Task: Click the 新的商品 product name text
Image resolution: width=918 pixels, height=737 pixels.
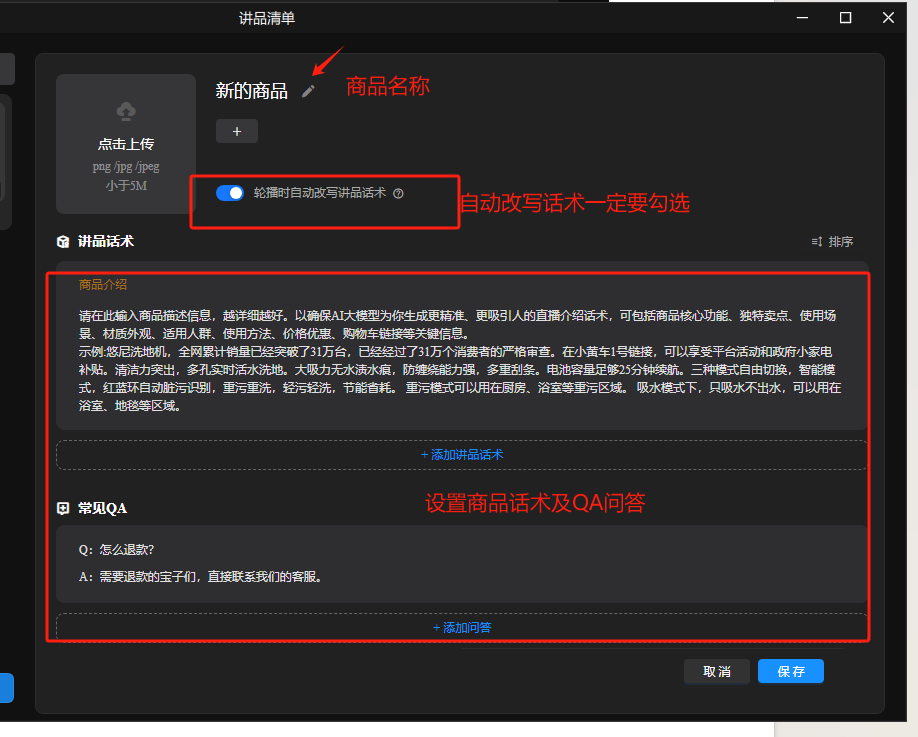Action: (x=251, y=91)
